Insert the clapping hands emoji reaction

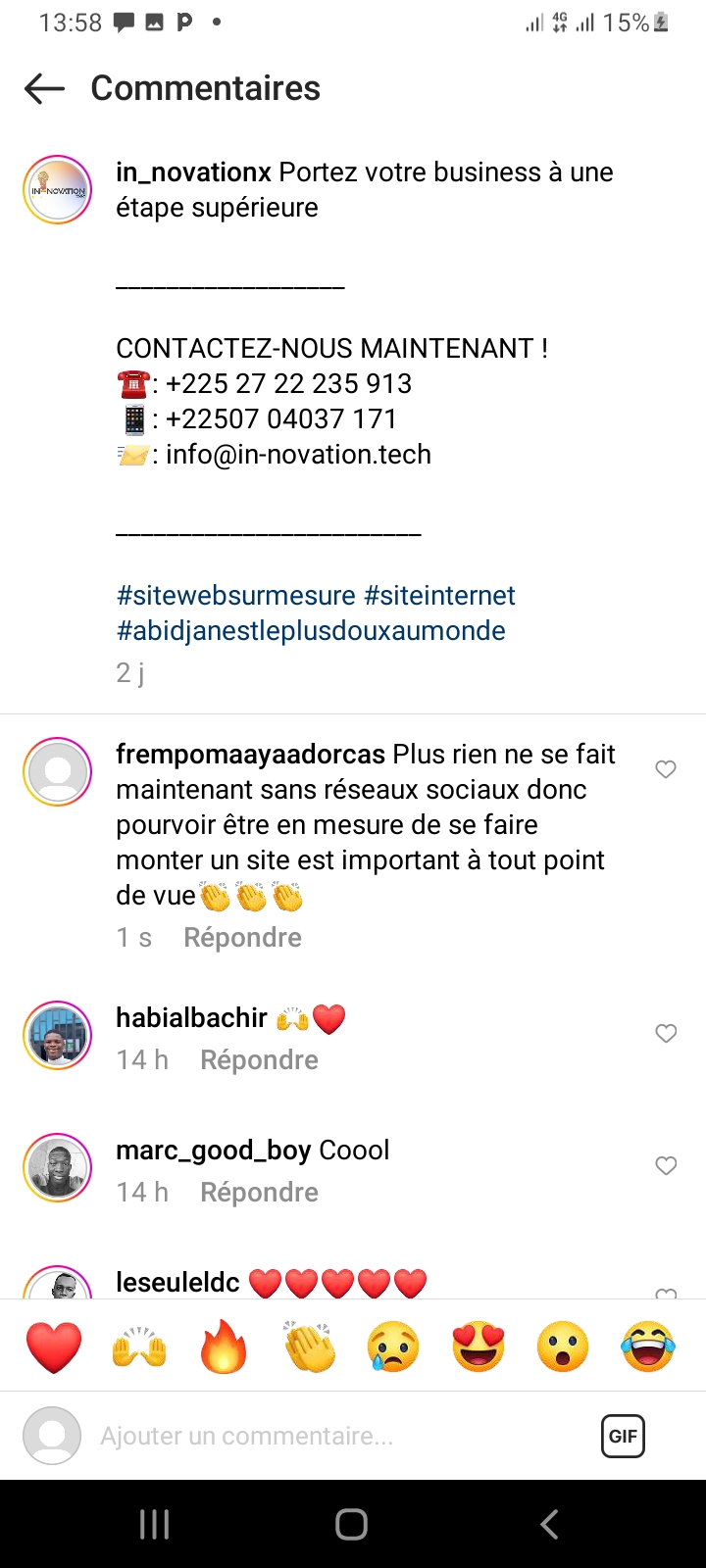click(x=309, y=1347)
